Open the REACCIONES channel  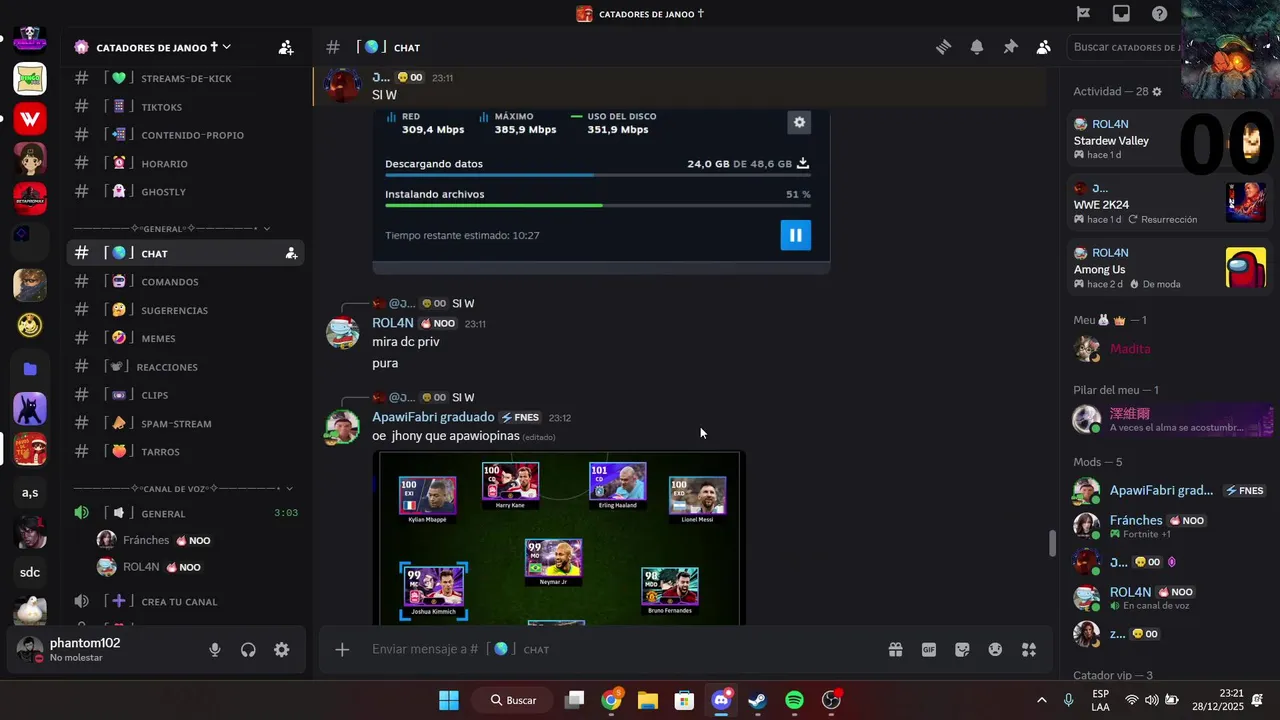[x=186, y=367]
